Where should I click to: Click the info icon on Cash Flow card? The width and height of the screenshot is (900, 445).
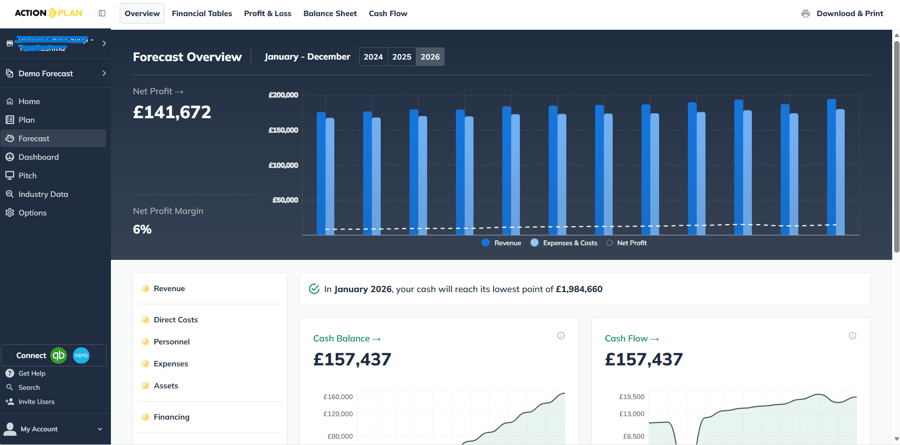(x=852, y=336)
